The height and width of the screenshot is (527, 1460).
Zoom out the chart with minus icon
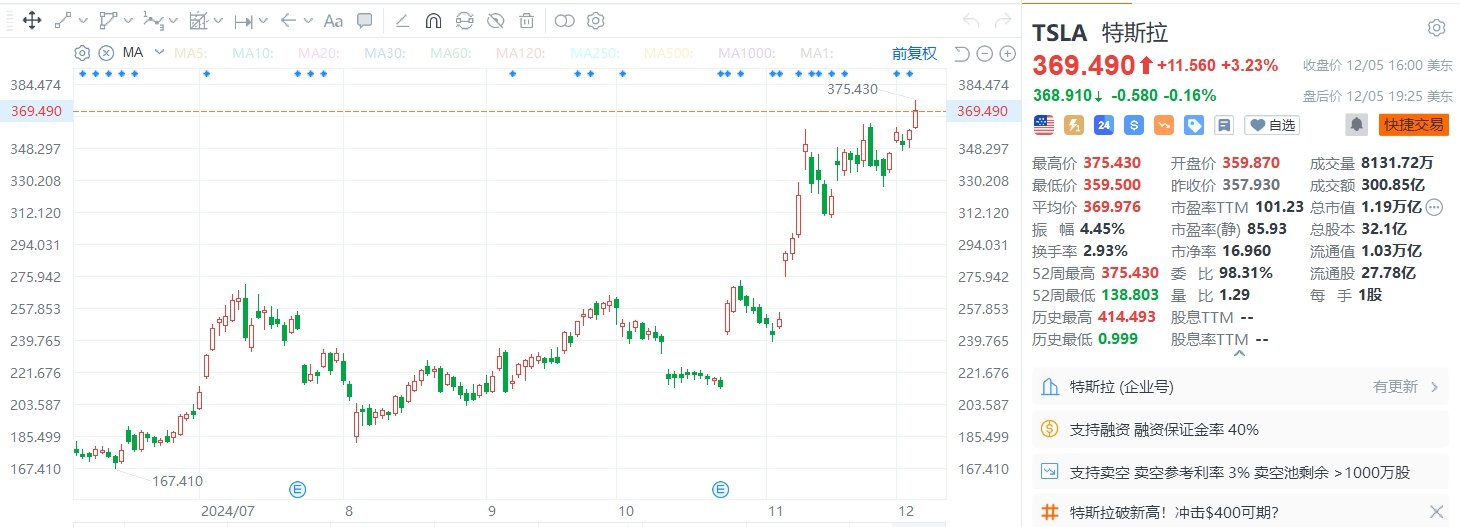pos(983,54)
